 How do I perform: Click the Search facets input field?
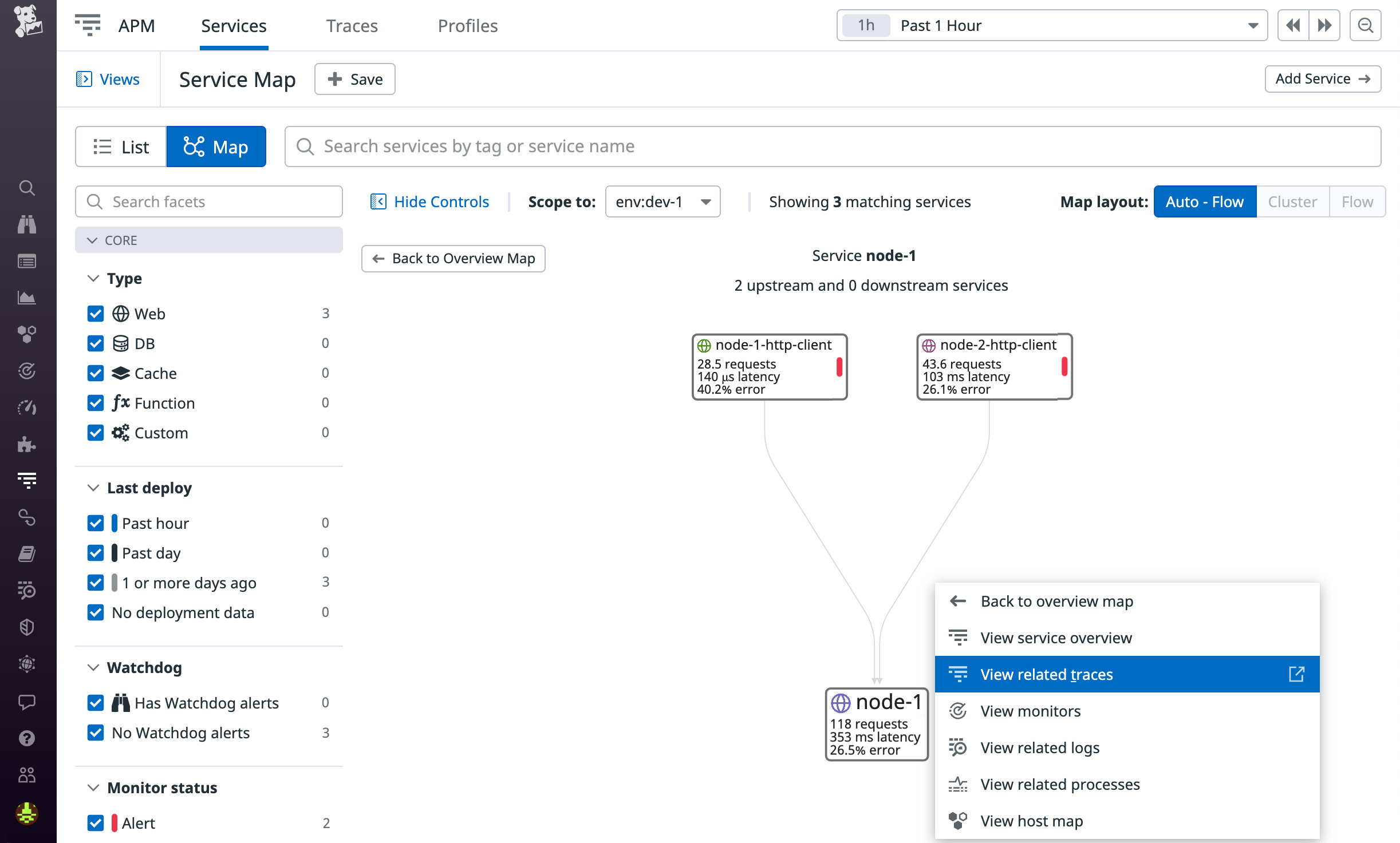click(208, 201)
